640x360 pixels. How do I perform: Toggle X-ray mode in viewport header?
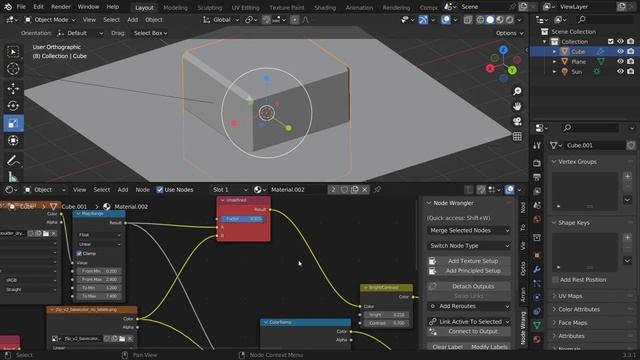468,20
